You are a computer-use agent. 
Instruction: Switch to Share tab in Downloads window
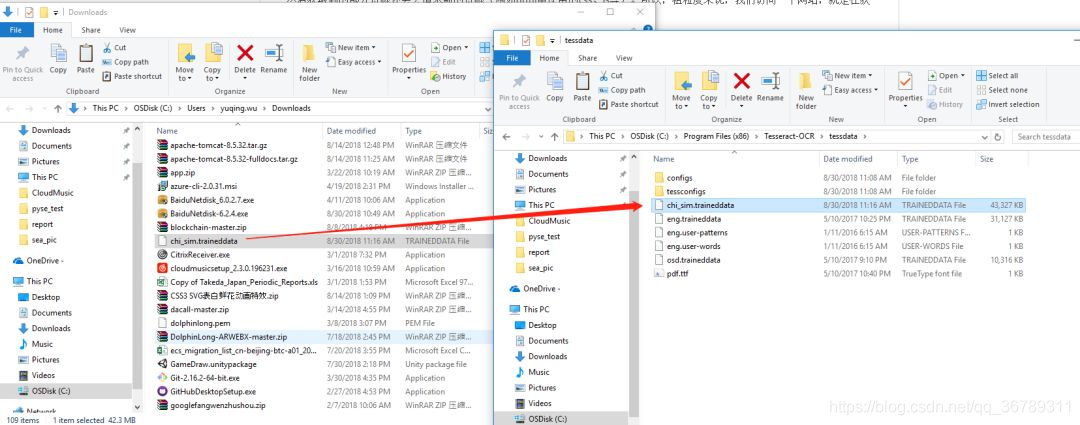[x=91, y=30]
